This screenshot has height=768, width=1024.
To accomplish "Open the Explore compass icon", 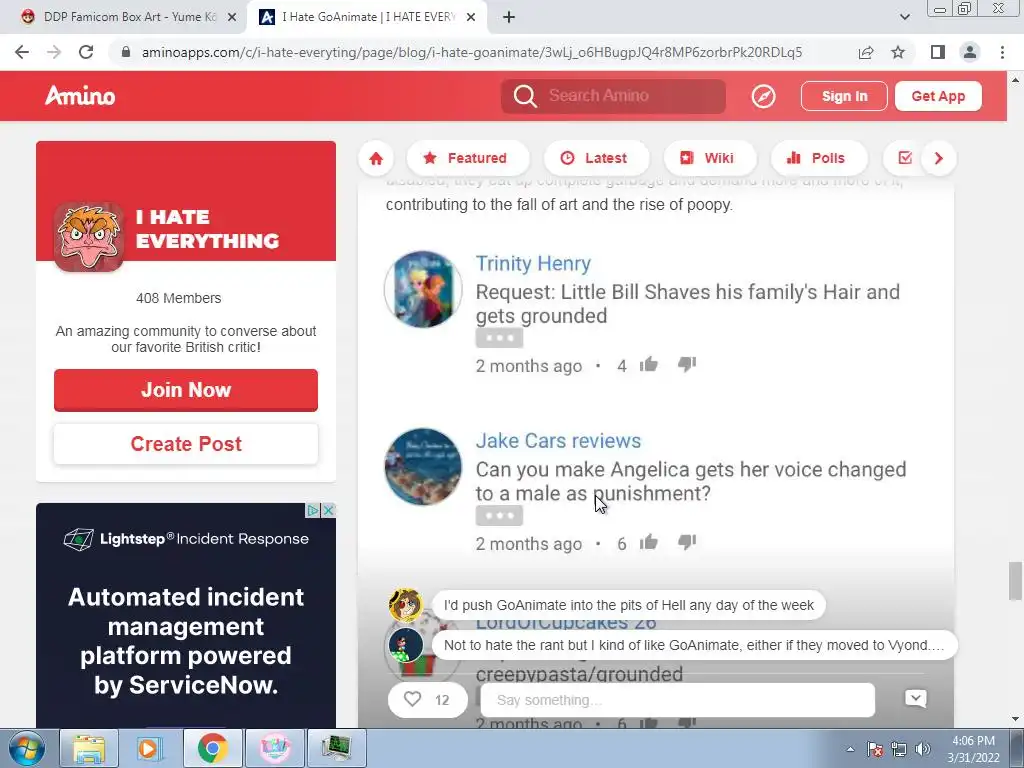I will pyautogui.click(x=763, y=96).
